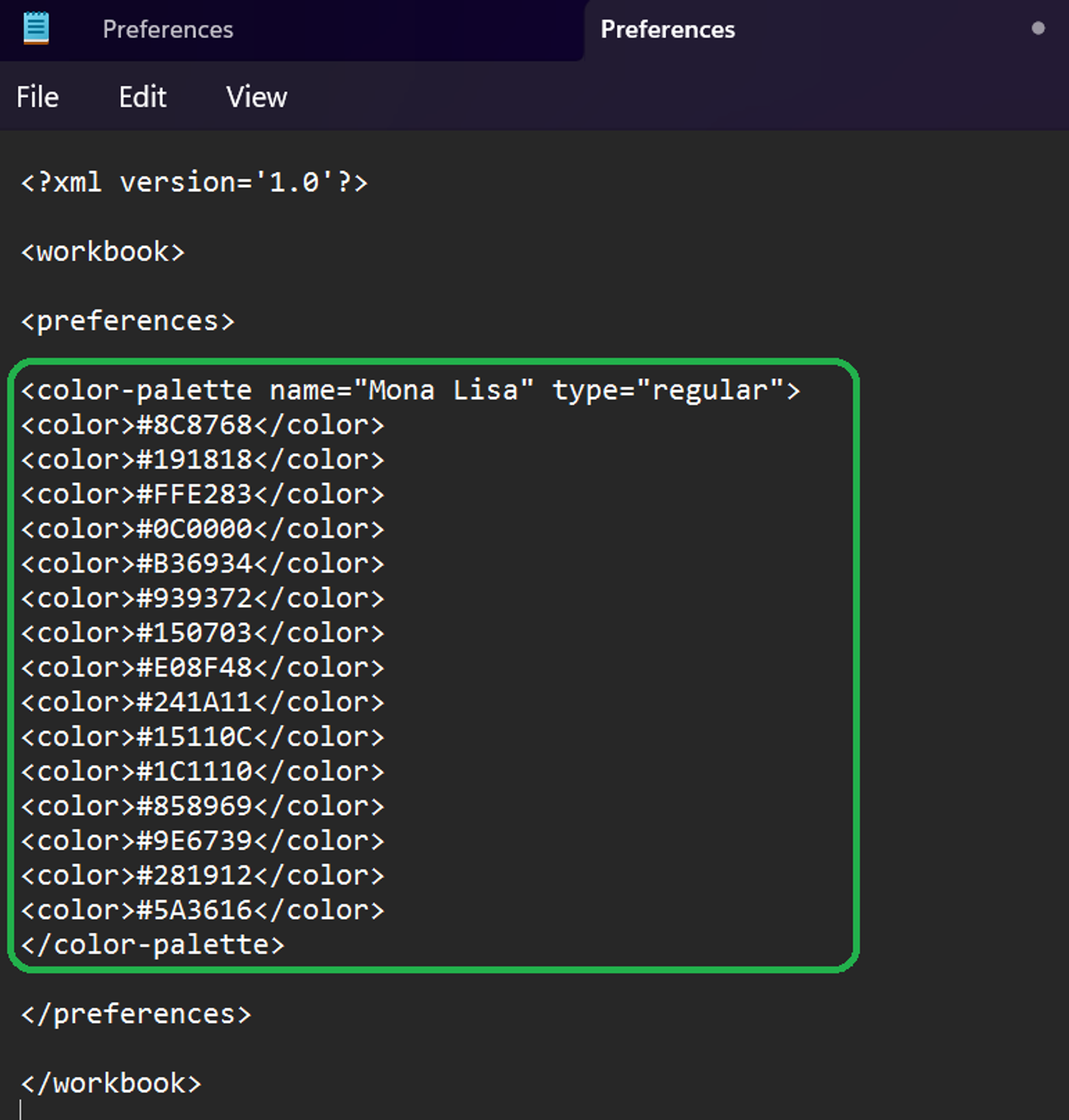Open the View menu
This screenshot has height=1120, width=1069.
click(x=257, y=97)
